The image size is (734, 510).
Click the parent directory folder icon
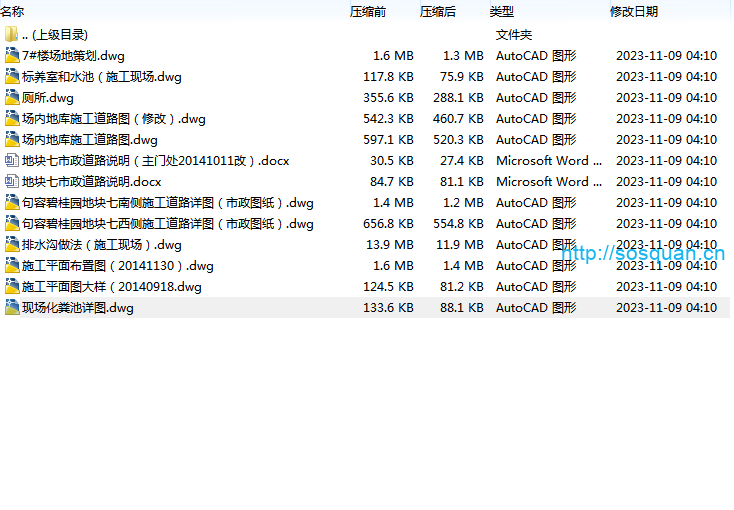(12, 35)
